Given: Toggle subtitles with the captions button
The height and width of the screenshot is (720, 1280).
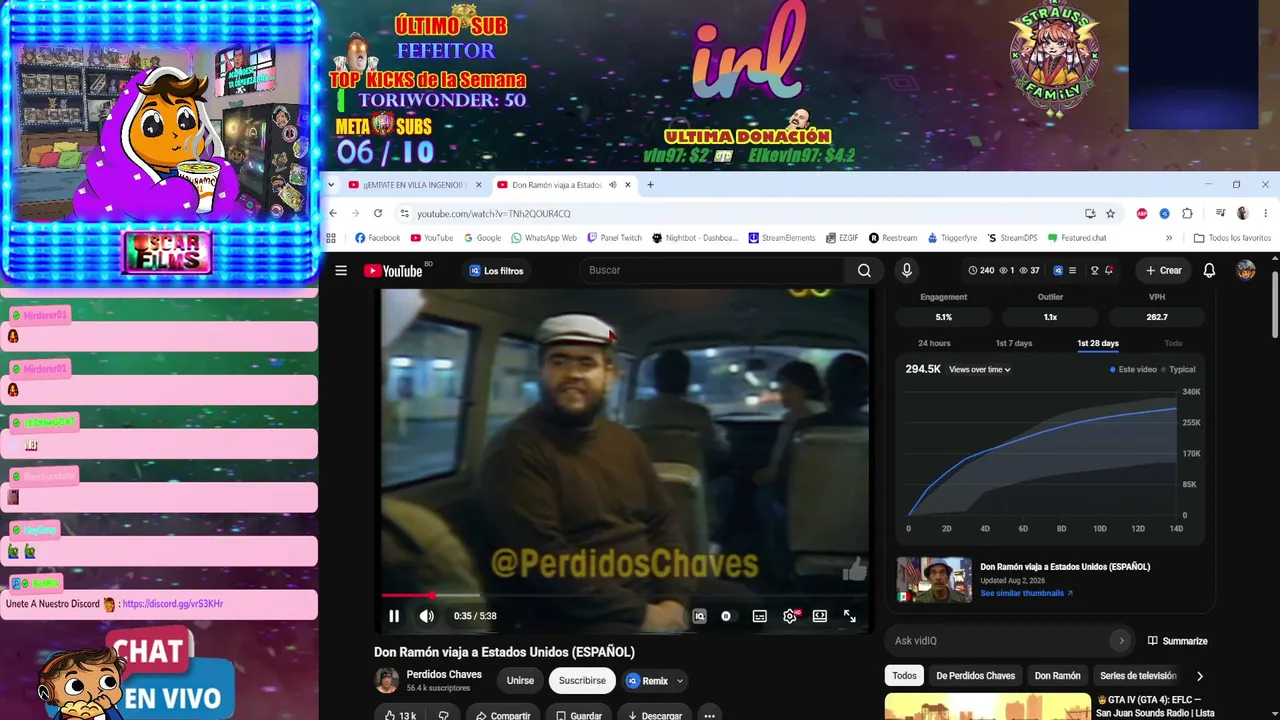Looking at the screenshot, I should [760, 616].
